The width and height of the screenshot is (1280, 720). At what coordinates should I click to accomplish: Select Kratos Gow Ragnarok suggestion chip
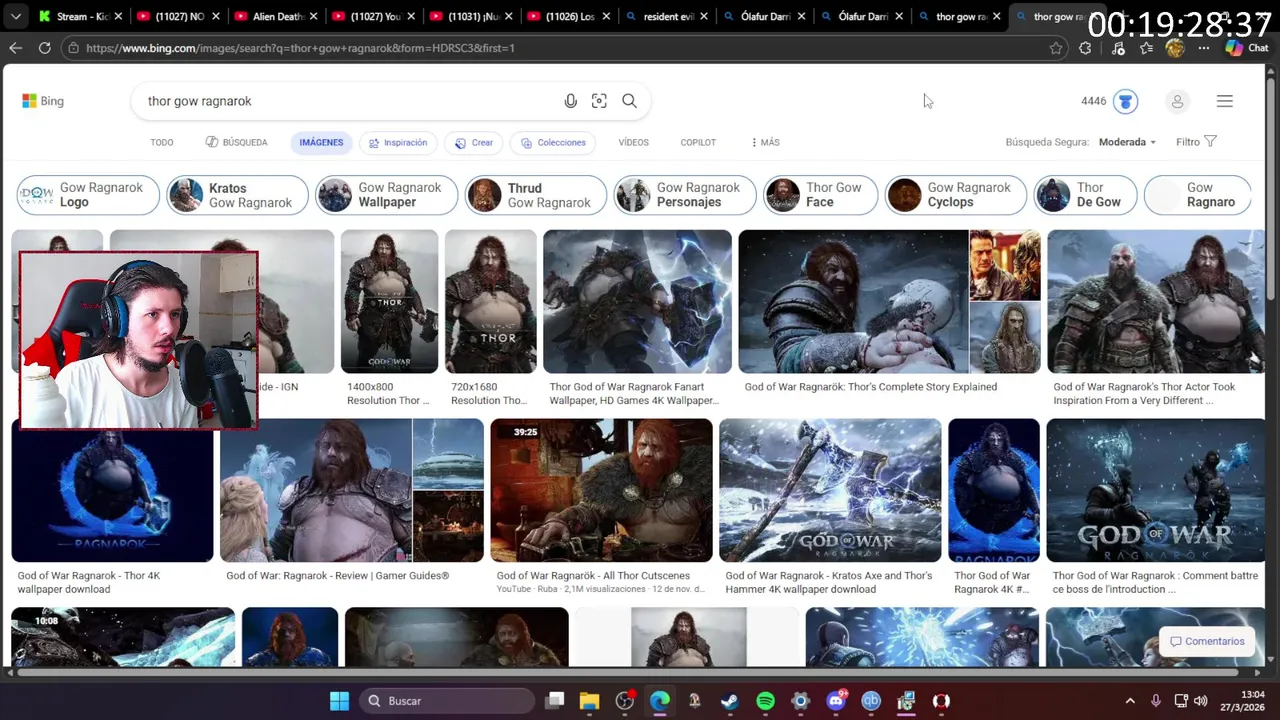(x=237, y=195)
